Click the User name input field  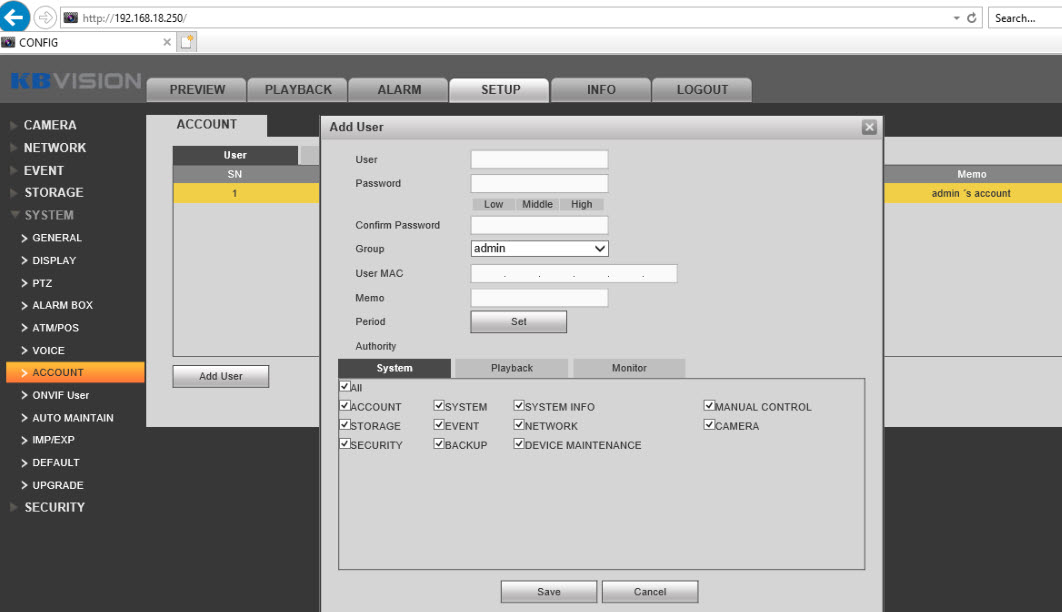[x=539, y=159]
